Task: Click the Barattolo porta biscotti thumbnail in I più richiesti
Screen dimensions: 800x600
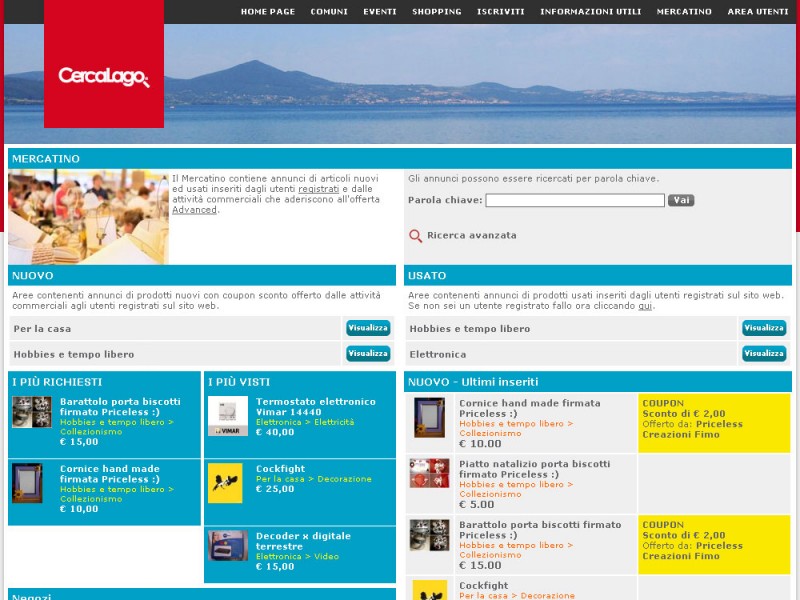Action: point(31,412)
